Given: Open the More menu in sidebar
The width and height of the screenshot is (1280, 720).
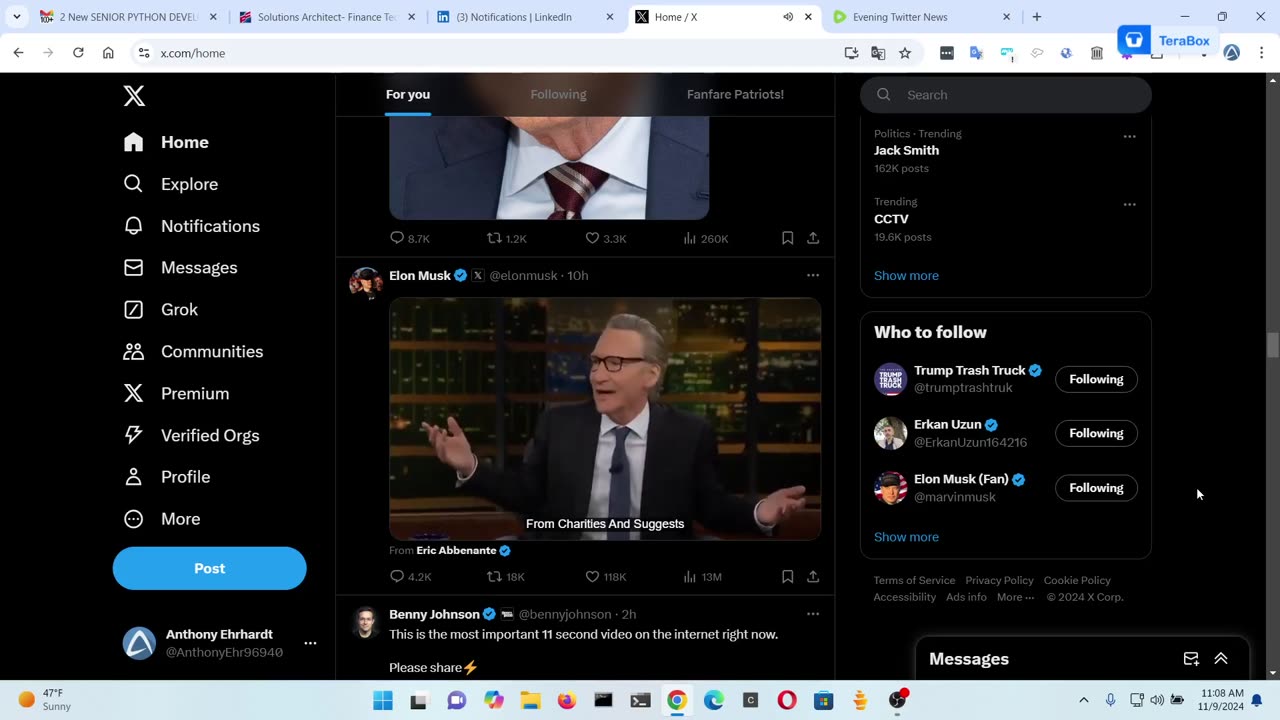Looking at the screenshot, I should pyautogui.click(x=161, y=519).
